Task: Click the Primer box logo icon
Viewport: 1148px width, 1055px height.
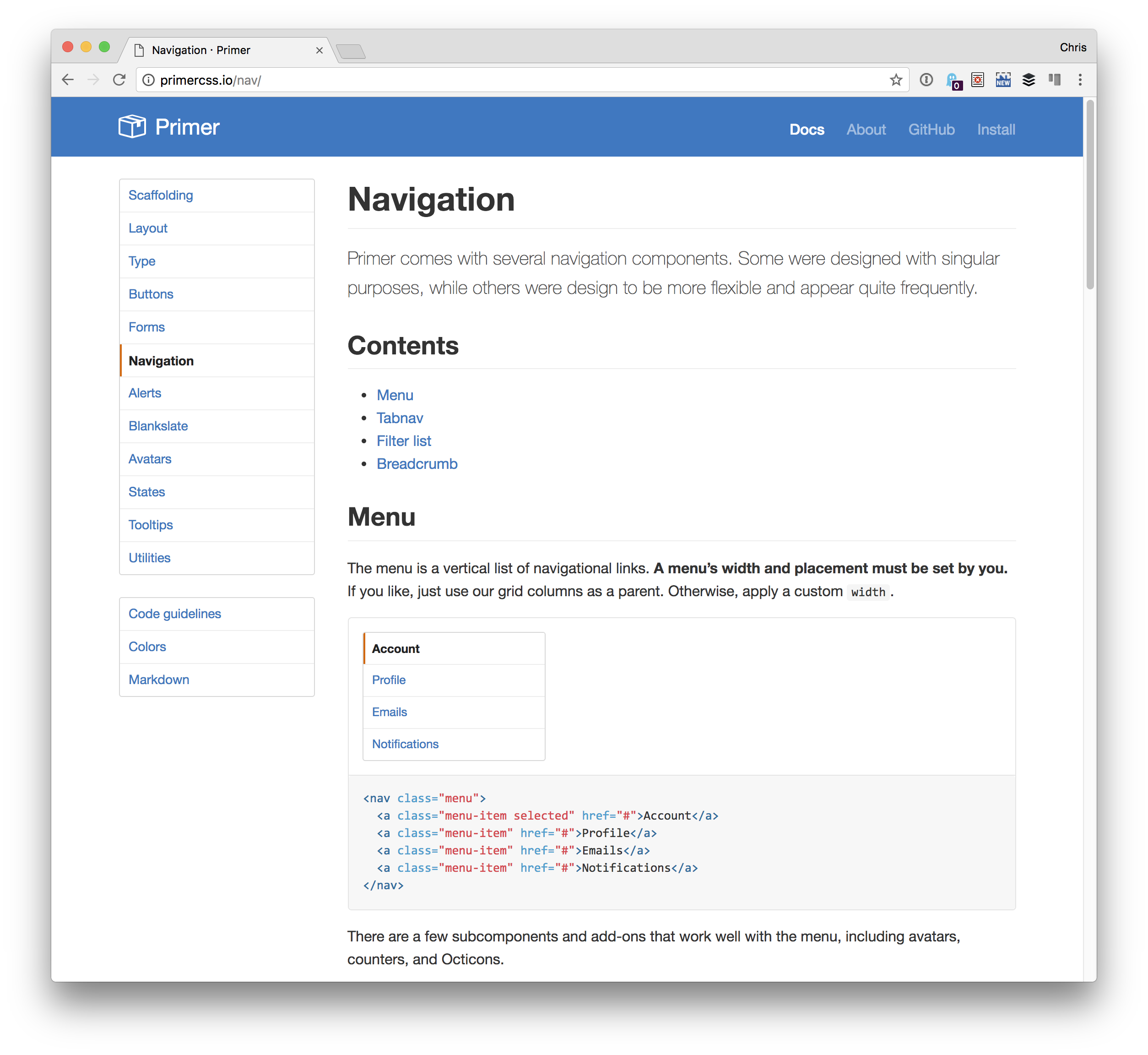Action: [132, 127]
